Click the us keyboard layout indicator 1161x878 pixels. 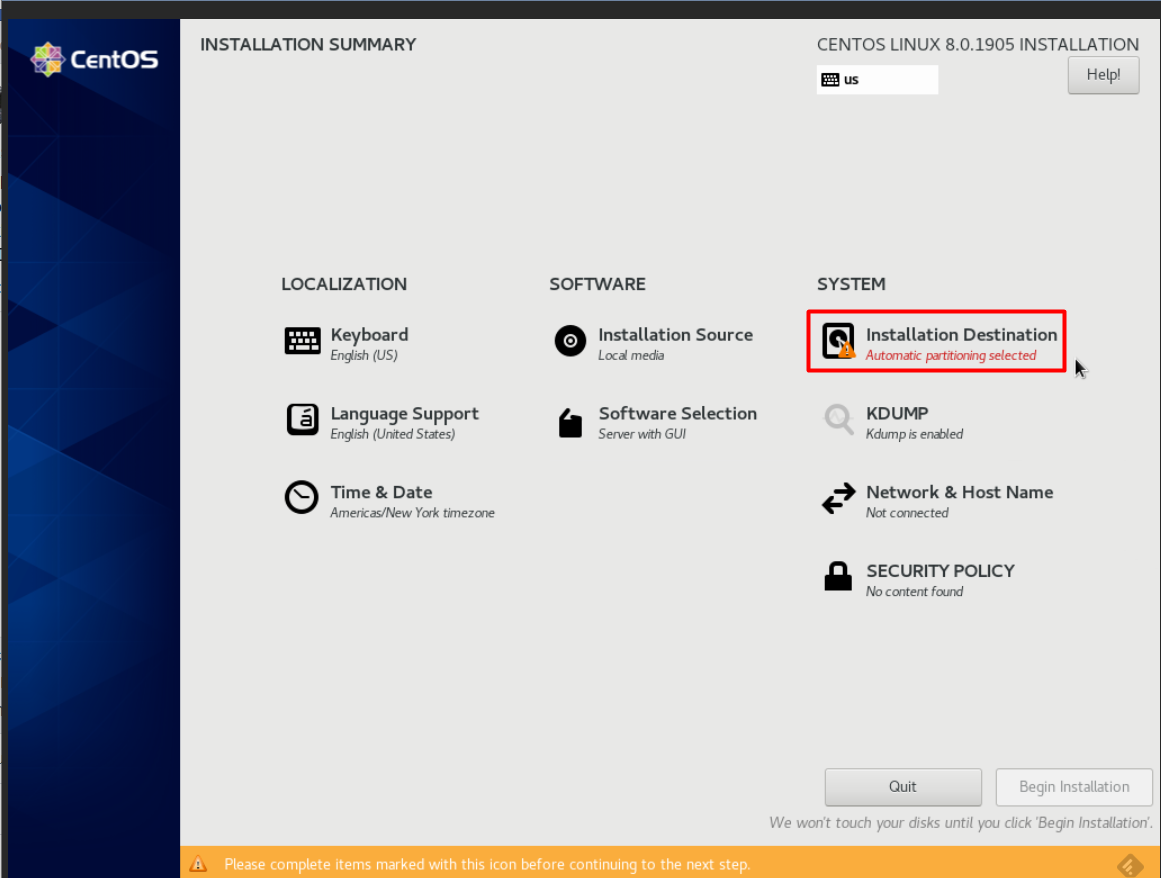click(x=877, y=80)
